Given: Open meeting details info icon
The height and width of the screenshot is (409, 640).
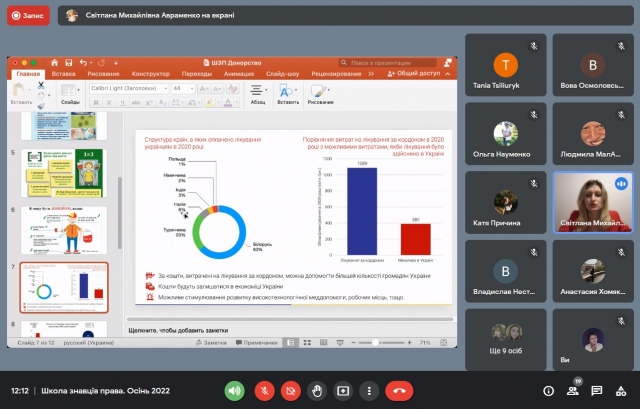Looking at the screenshot, I should [x=548, y=391].
